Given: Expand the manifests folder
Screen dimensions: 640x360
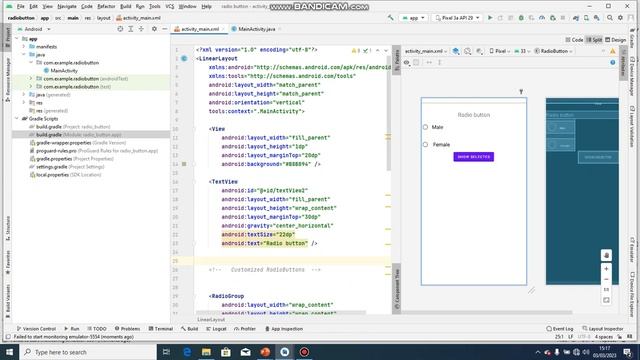Looking at the screenshot, I should [24, 47].
